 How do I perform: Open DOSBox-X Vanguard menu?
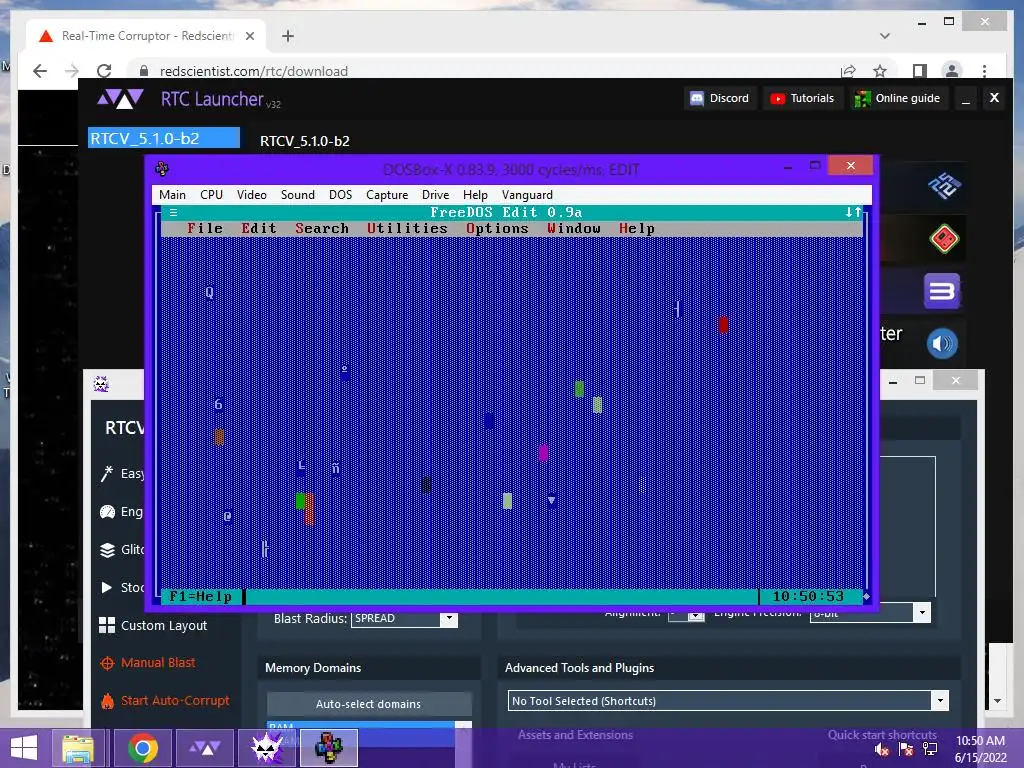[527, 195]
